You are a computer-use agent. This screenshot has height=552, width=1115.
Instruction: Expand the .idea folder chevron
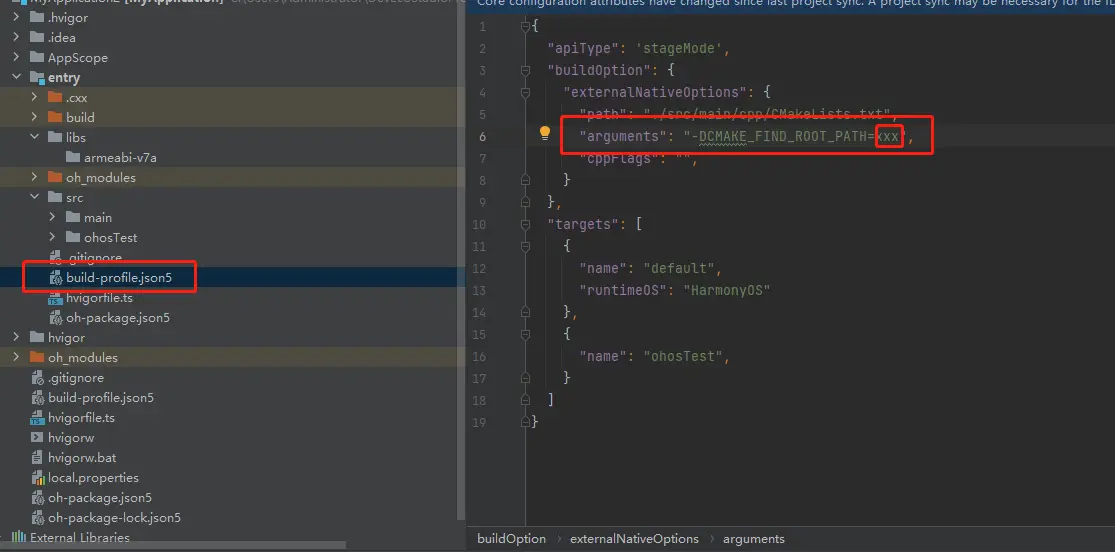[16, 37]
